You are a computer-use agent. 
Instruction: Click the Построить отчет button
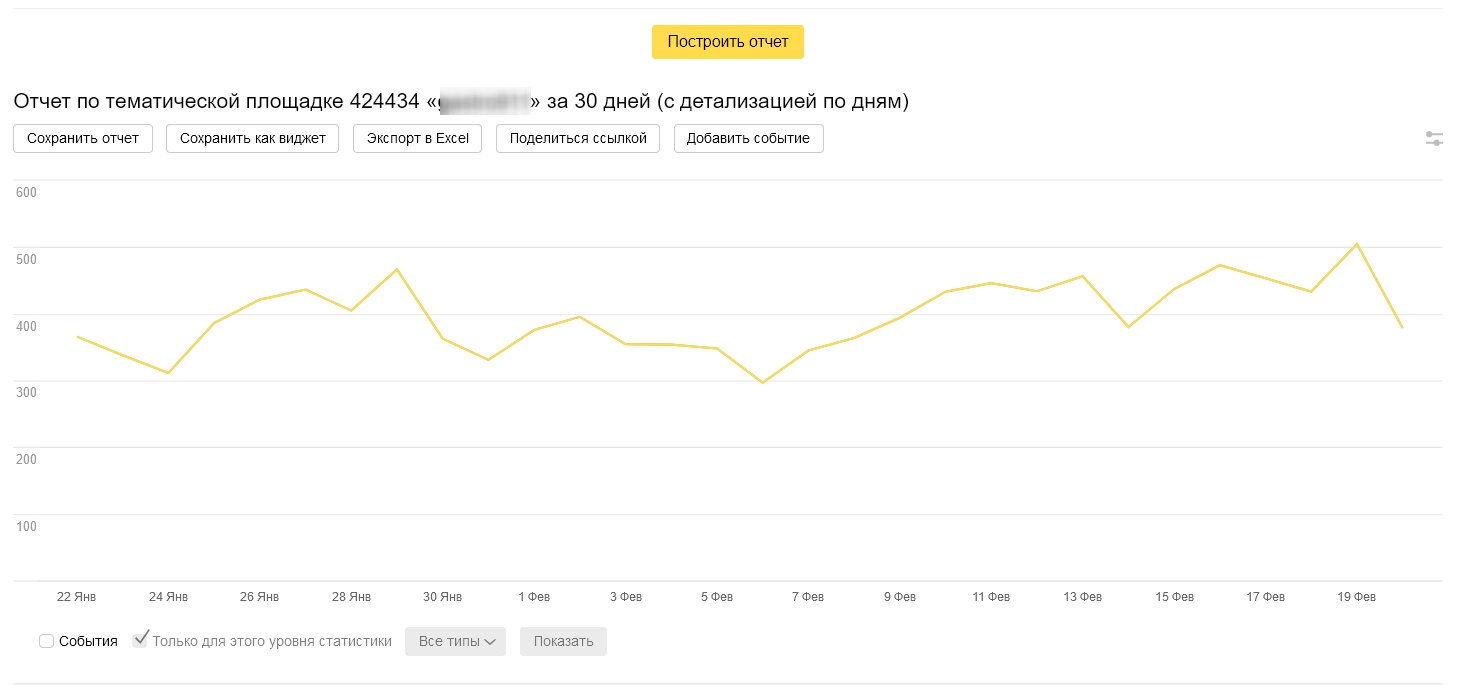727,42
